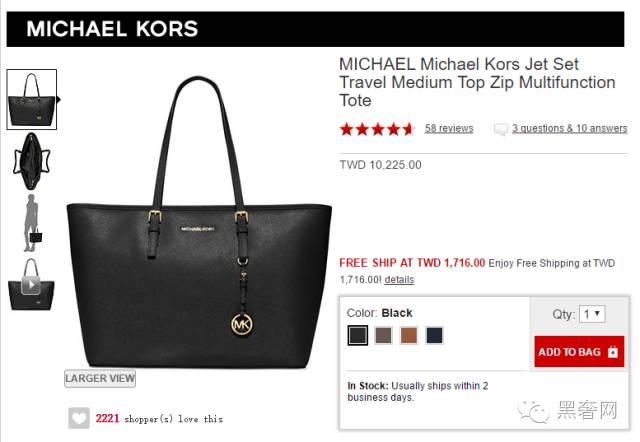Play the product video thumbnail
Screen dimensions: 640x442
tap(31, 284)
